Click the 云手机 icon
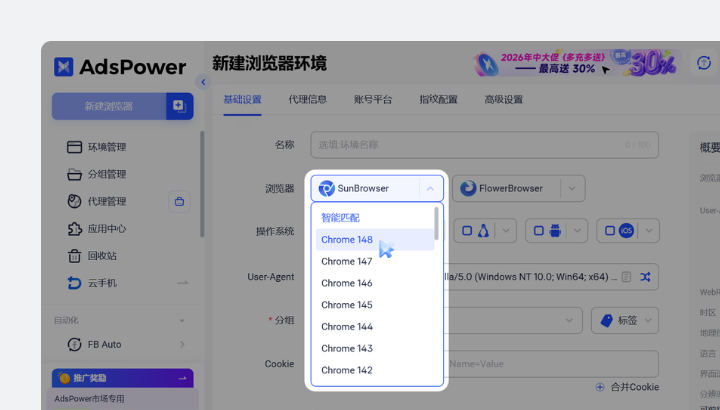 coord(74,283)
